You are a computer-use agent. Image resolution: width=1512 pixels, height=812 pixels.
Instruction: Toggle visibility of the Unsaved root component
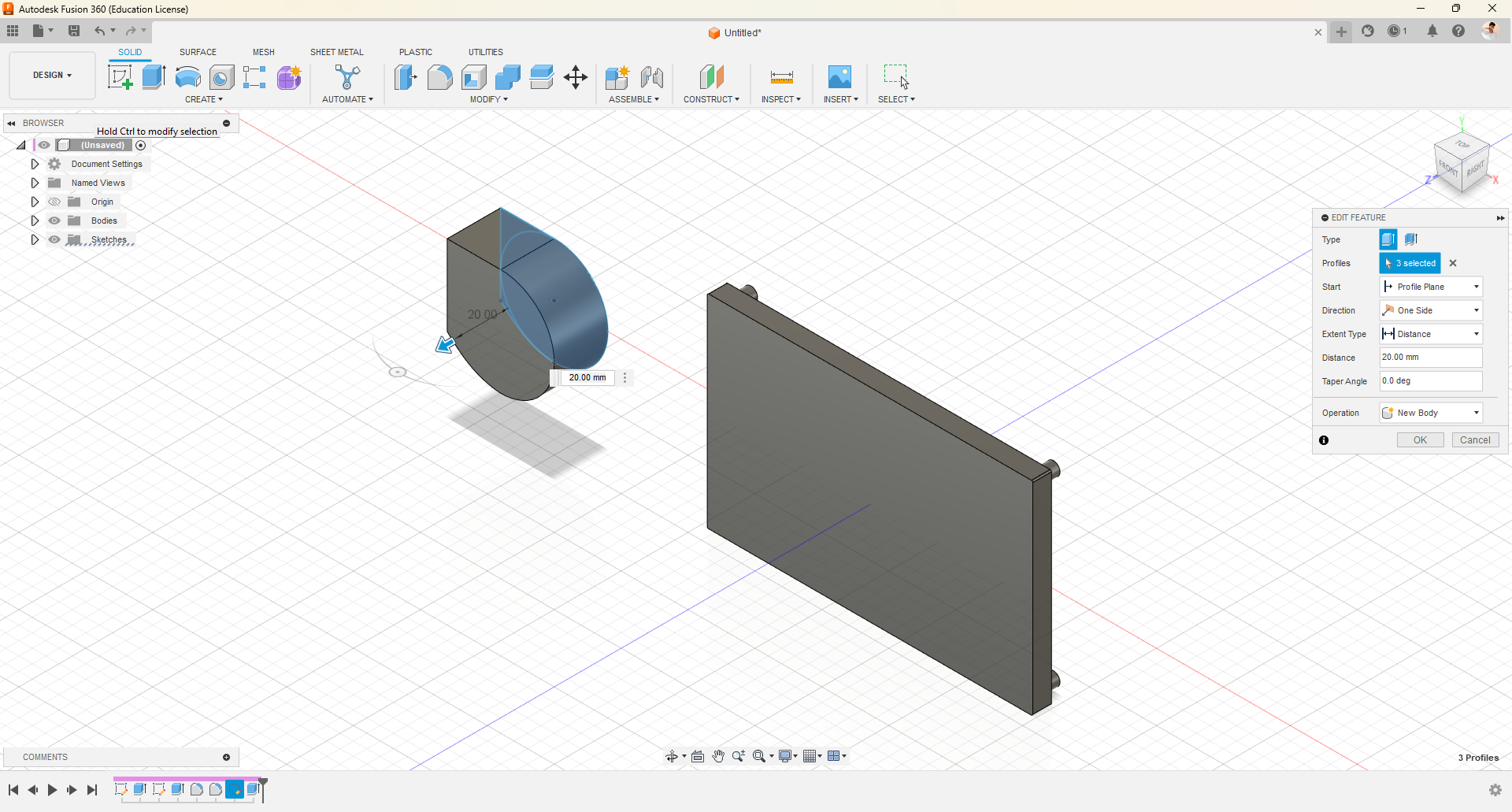[44, 145]
